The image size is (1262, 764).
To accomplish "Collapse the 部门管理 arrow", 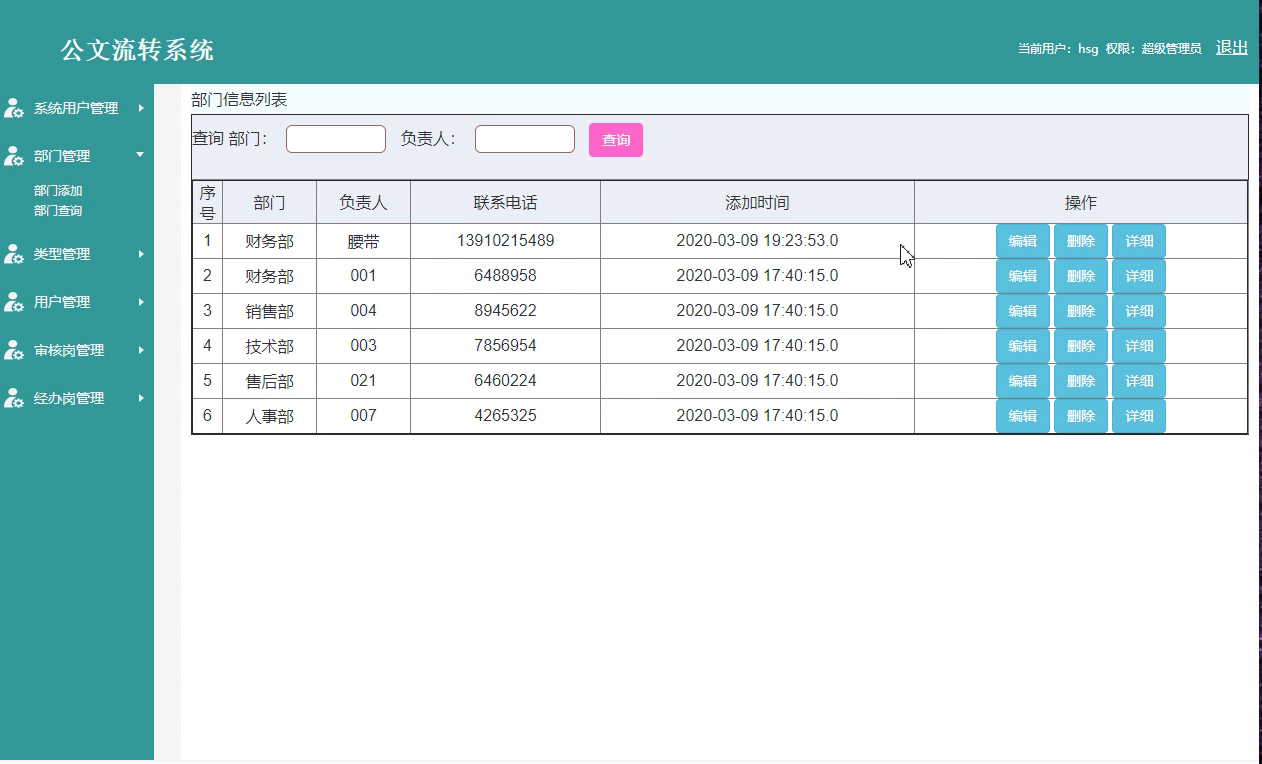I will click(x=140, y=155).
